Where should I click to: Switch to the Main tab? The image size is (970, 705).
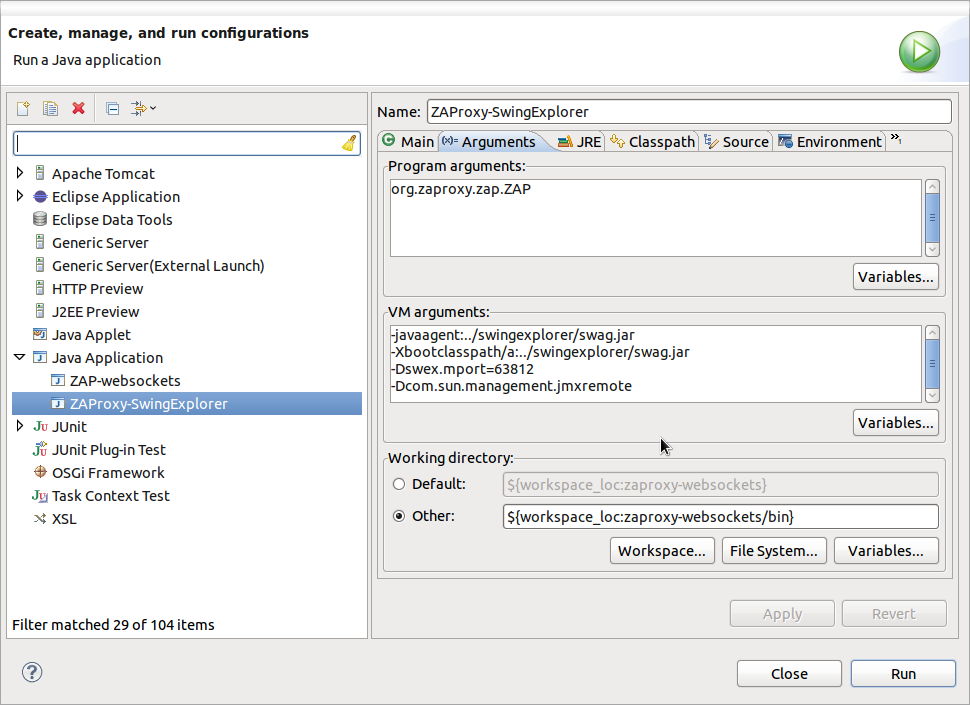coord(408,142)
